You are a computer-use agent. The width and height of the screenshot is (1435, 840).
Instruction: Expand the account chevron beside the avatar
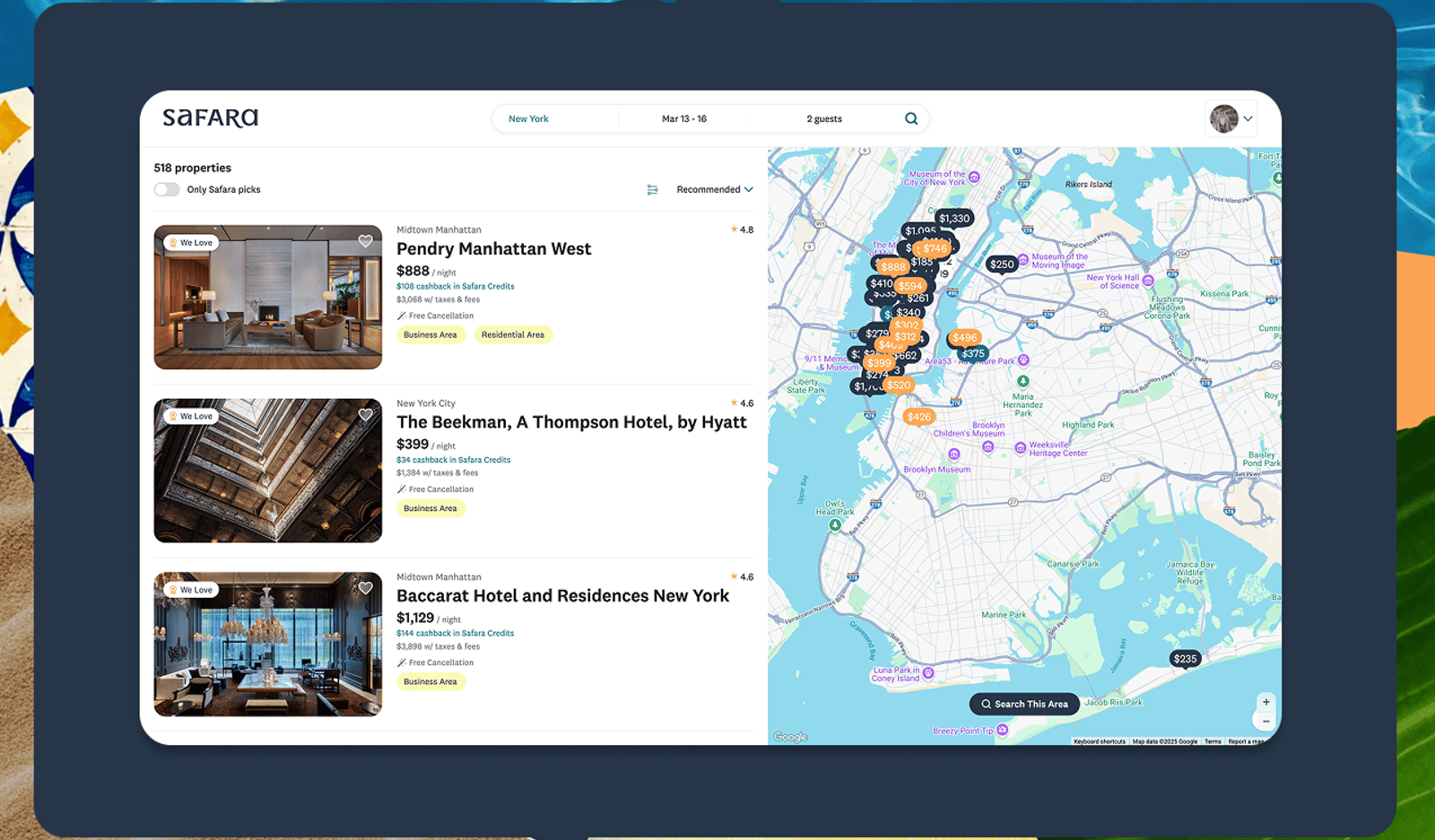pos(1248,118)
